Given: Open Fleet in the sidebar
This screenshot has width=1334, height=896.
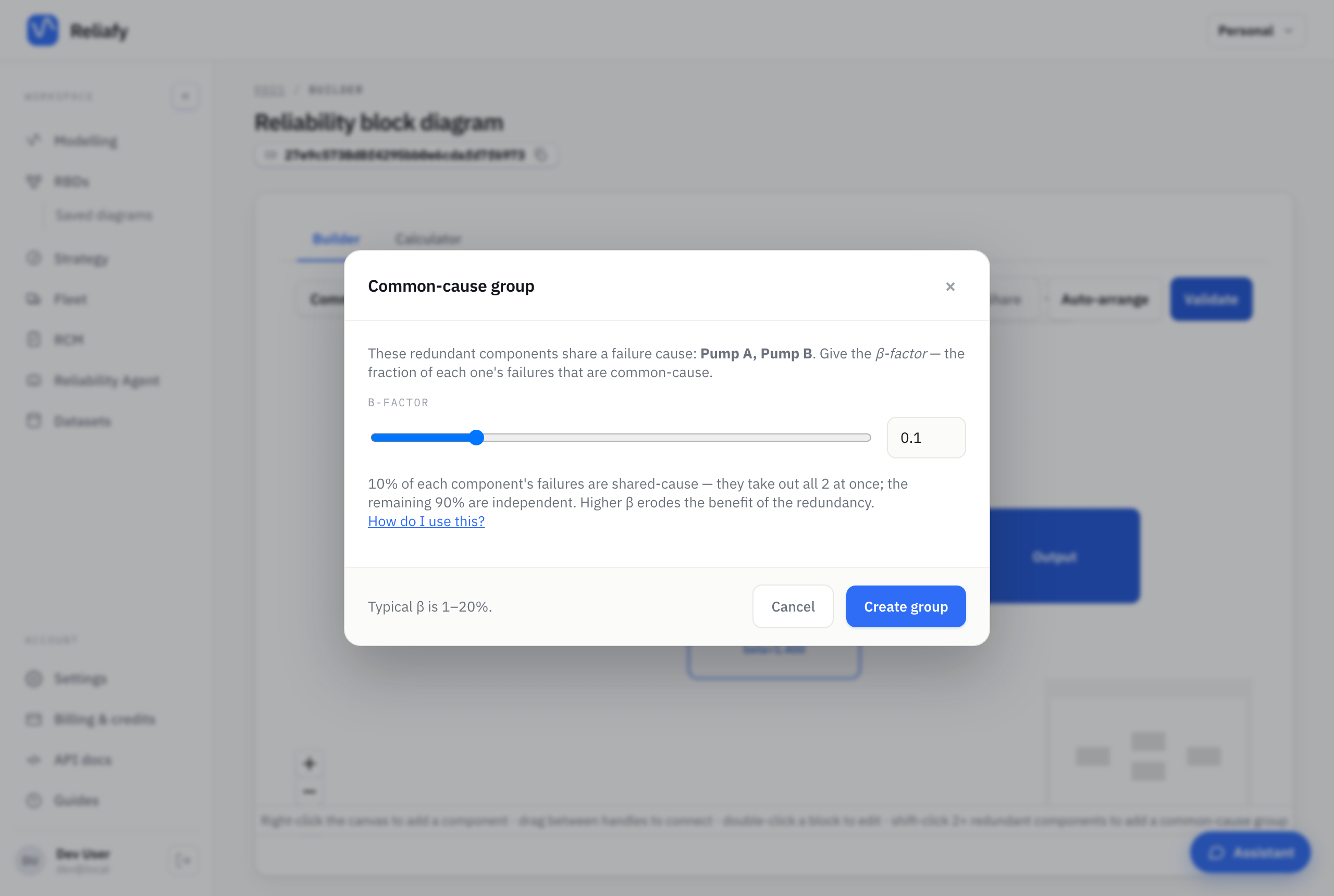Looking at the screenshot, I should [70, 300].
